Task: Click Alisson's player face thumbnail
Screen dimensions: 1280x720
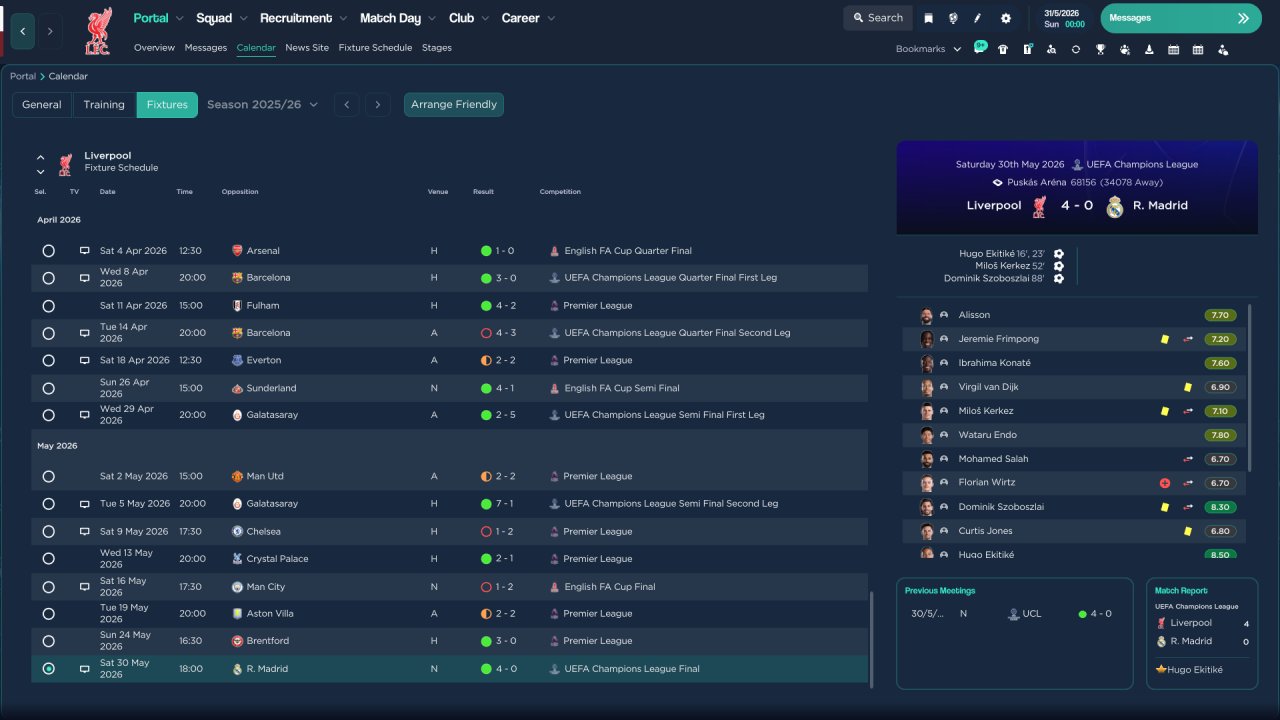Action: 927,316
